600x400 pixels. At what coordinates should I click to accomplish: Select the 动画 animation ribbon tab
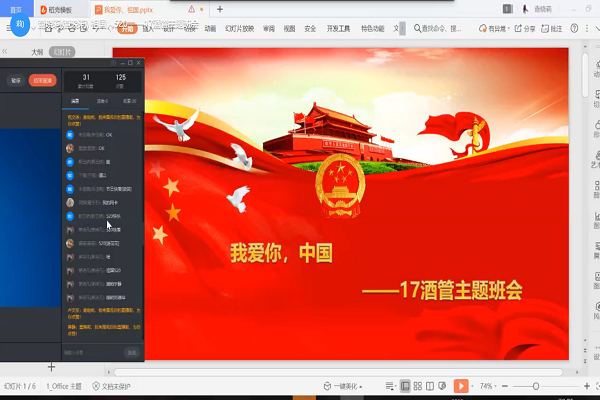pyautogui.click(x=210, y=30)
